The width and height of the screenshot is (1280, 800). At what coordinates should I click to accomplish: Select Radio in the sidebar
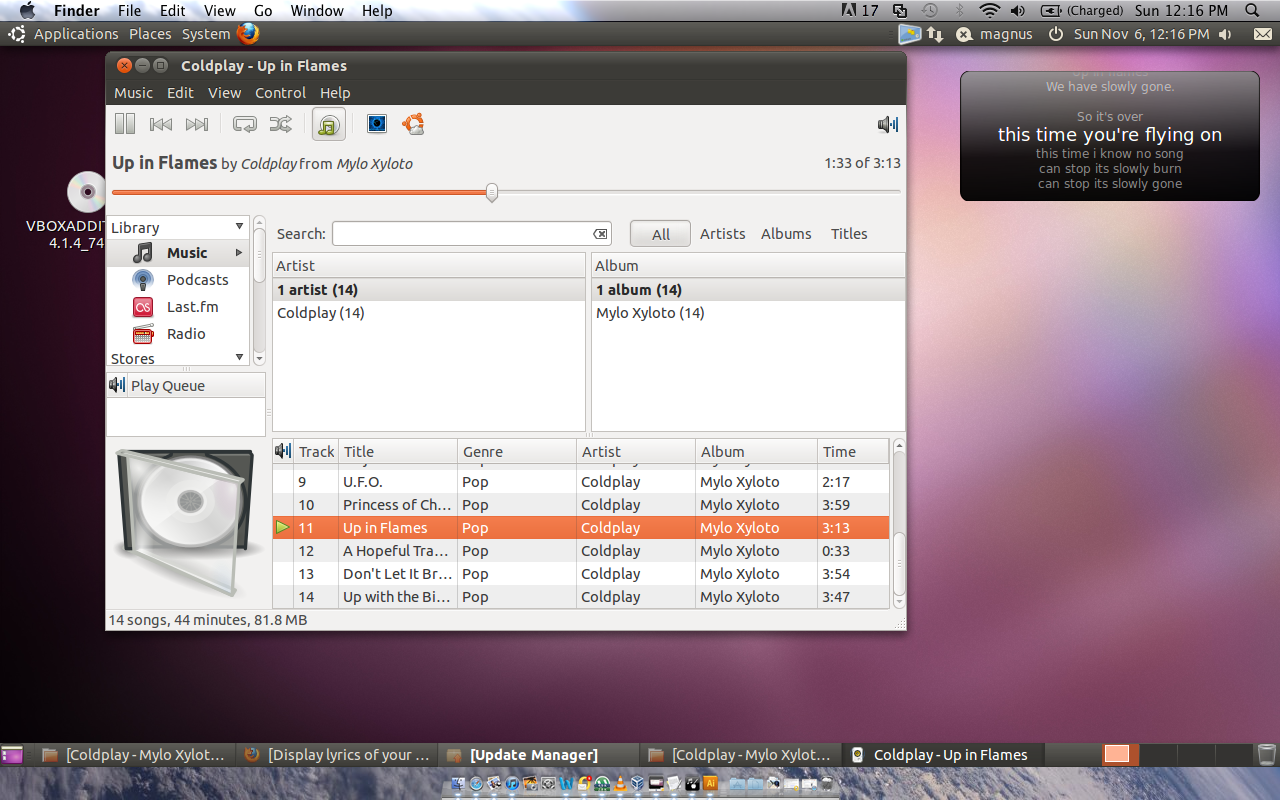click(x=178, y=334)
